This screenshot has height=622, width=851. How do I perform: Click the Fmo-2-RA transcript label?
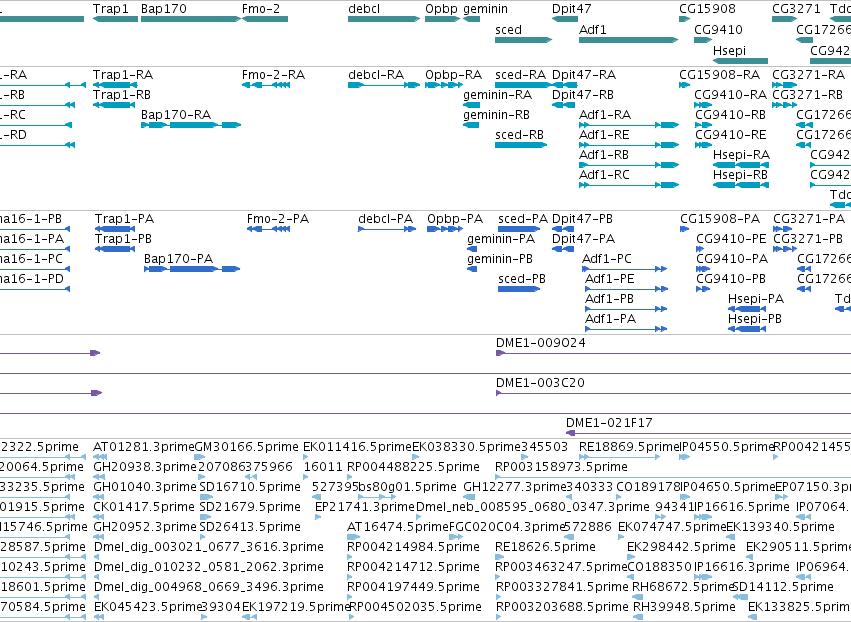click(x=274, y=75)
